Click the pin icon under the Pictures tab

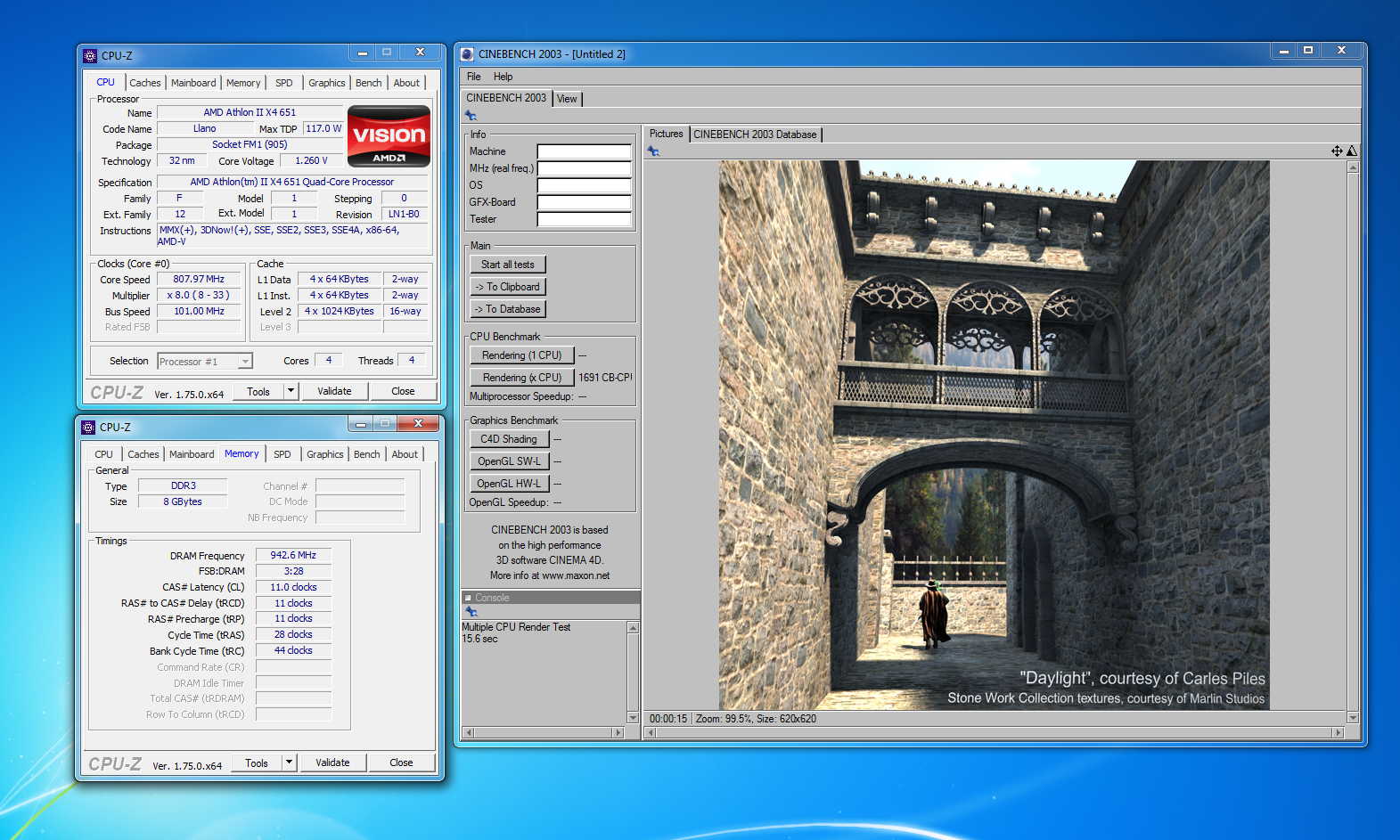653,151
